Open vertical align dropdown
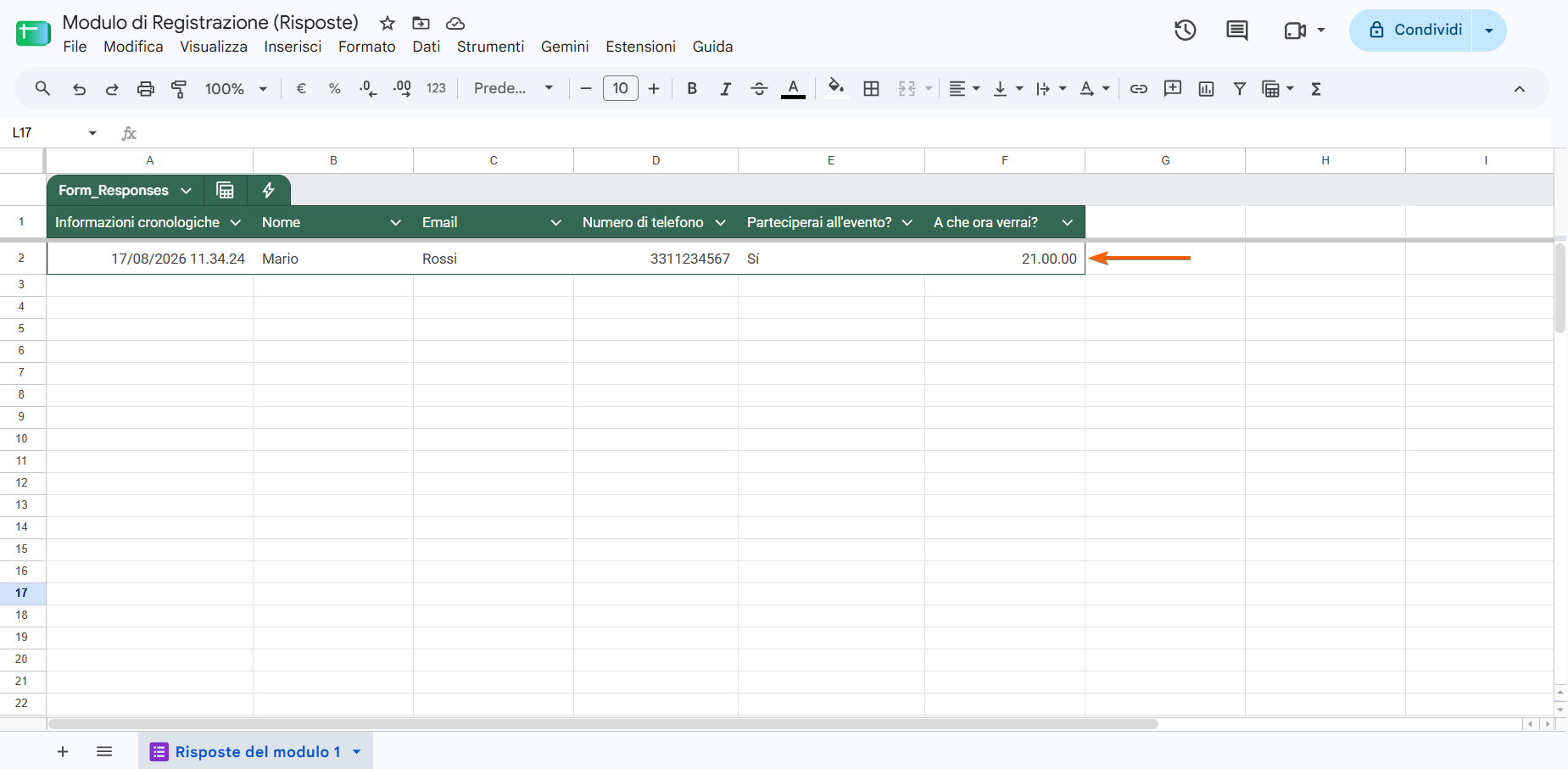 (1008, 88)
